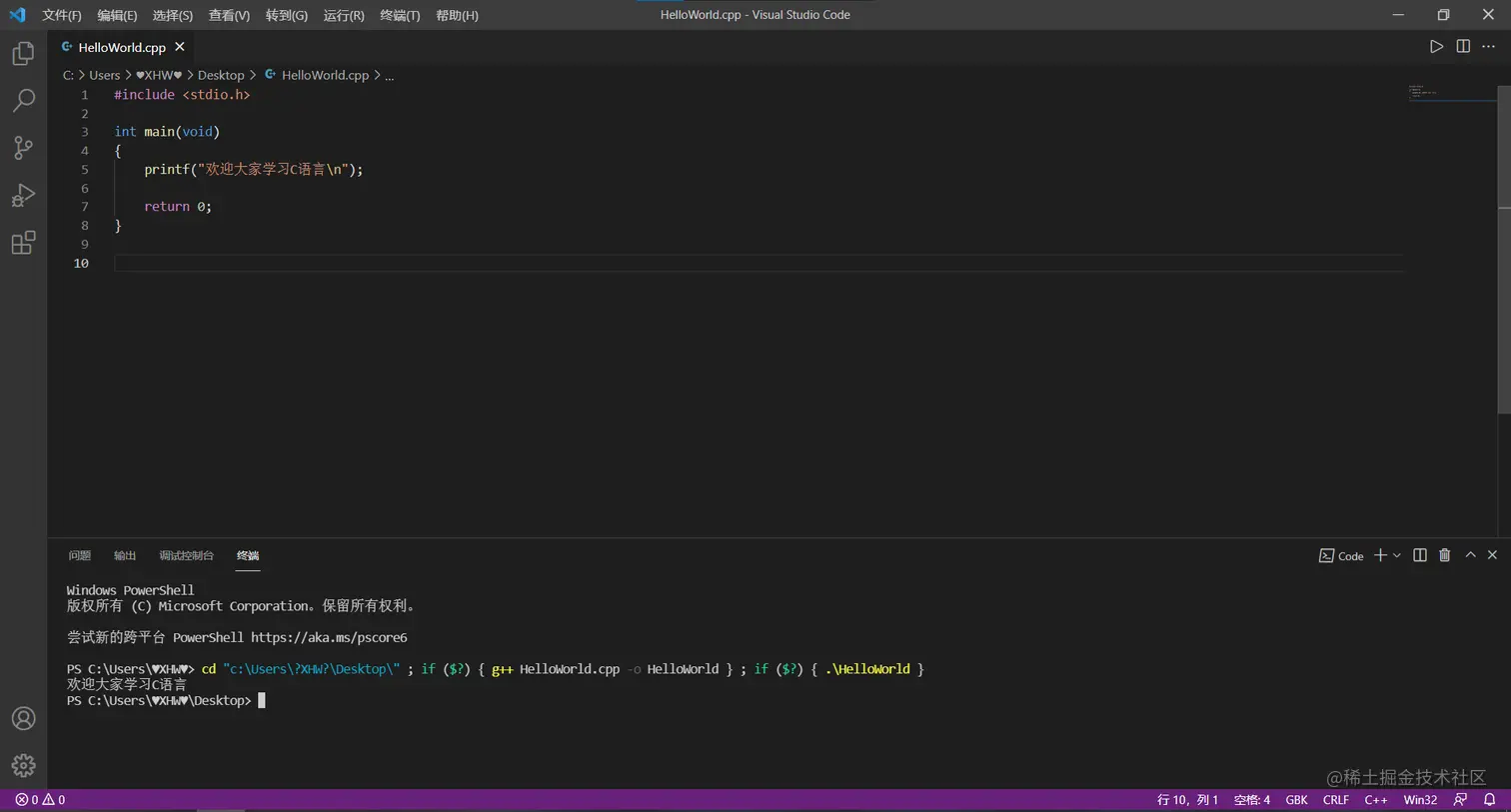Select language mode via C++ status

[x=1375, y=800]
